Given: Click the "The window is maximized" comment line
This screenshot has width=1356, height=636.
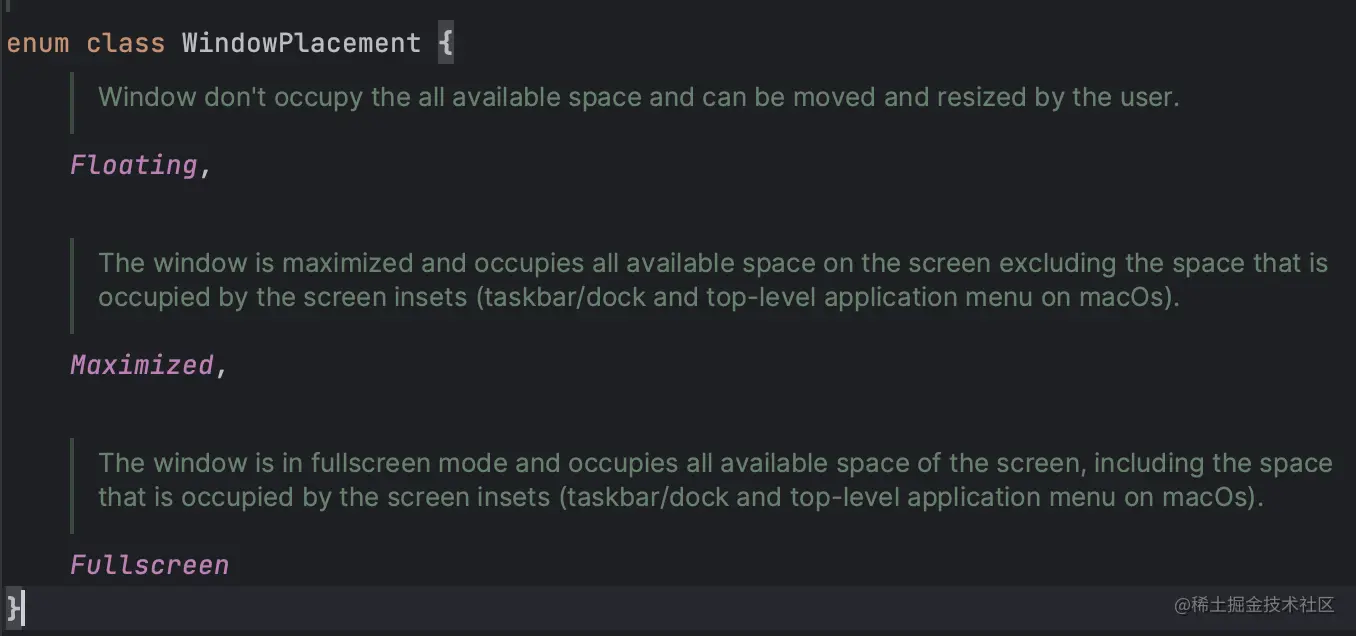Looking at the screenshot, I should tap(712, 263).
